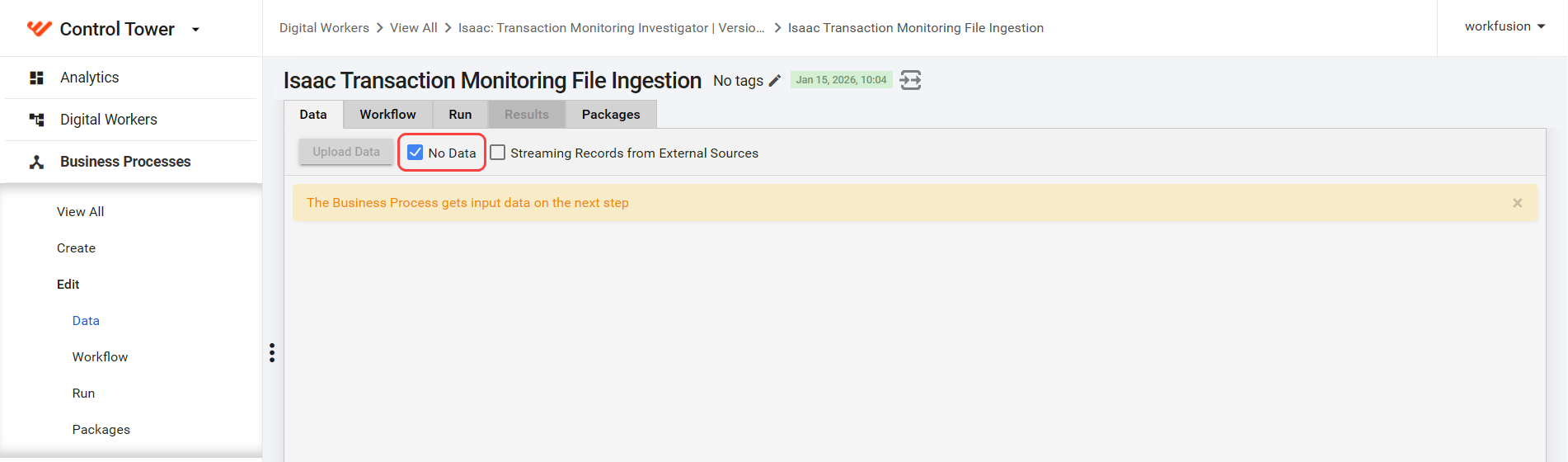Switch to the Workflow tab
Image resolution: width=1568 pixels, height=462 pixels.
click(387, 115)
